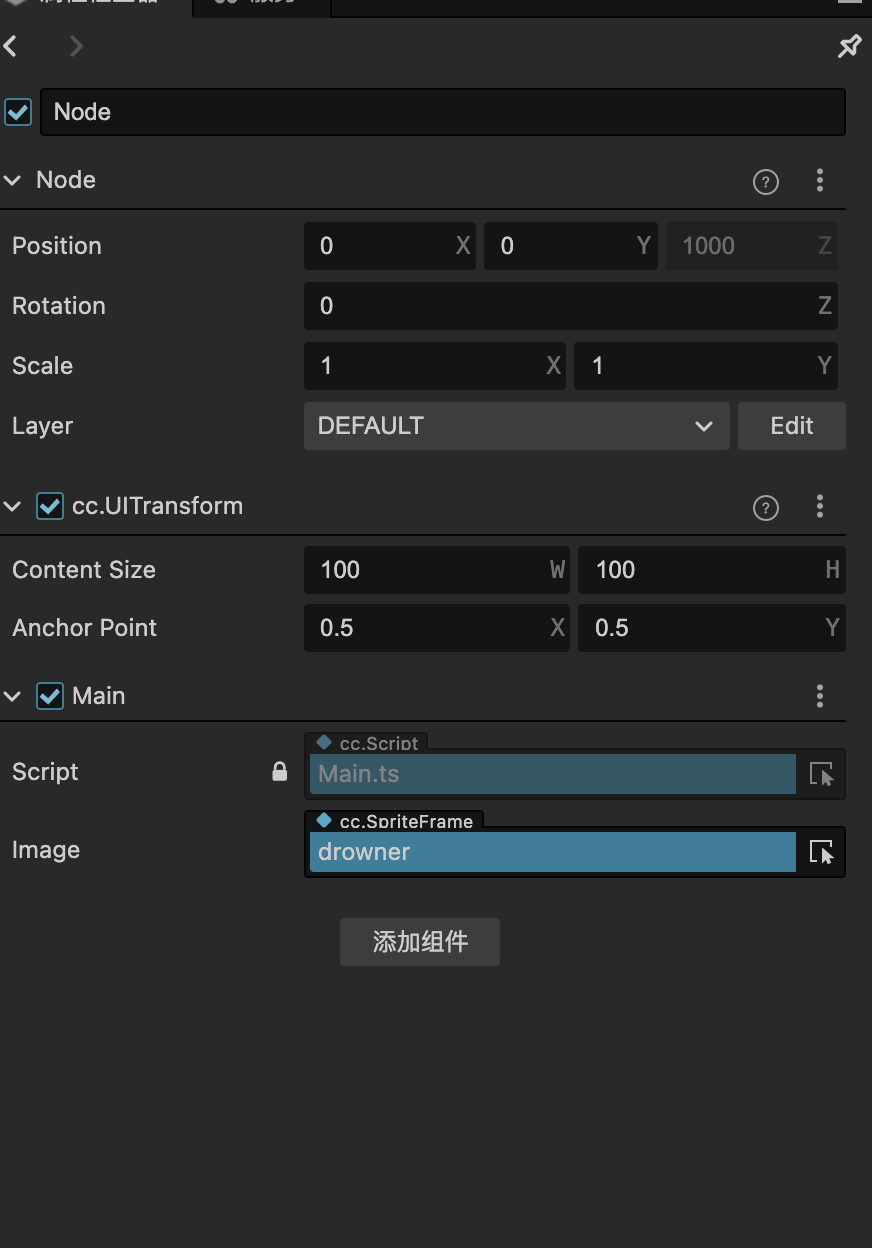Collapse the Node section
872x1248 pixels.
click(13, 180)
